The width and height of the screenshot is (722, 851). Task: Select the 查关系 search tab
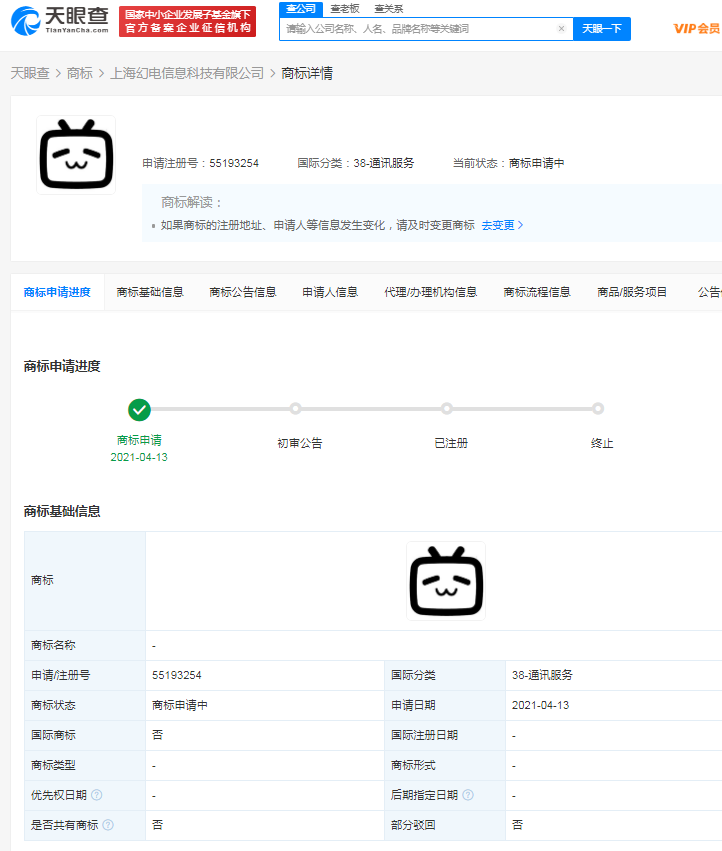click(x=389, y=9)
